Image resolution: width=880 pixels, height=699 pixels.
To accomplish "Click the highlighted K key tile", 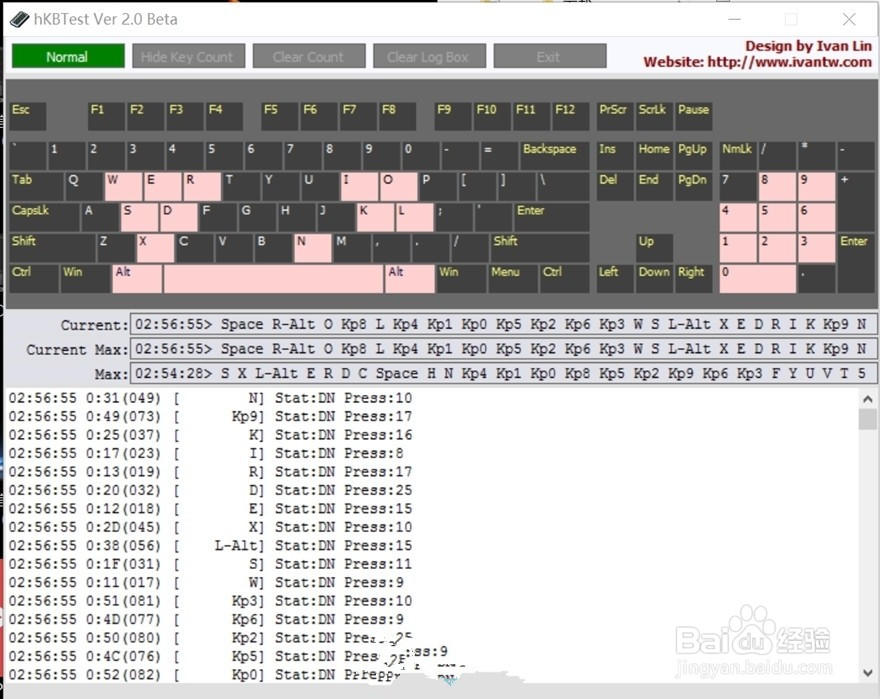I will point(375,217).
